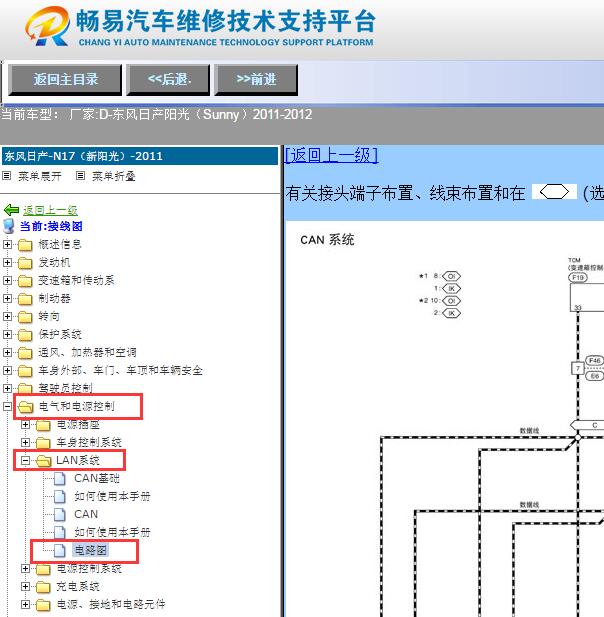This screenshot has width=604, height=617.
Task: Expand the 电源控制系统 subfolder
Action: click(x=25, y=569)
